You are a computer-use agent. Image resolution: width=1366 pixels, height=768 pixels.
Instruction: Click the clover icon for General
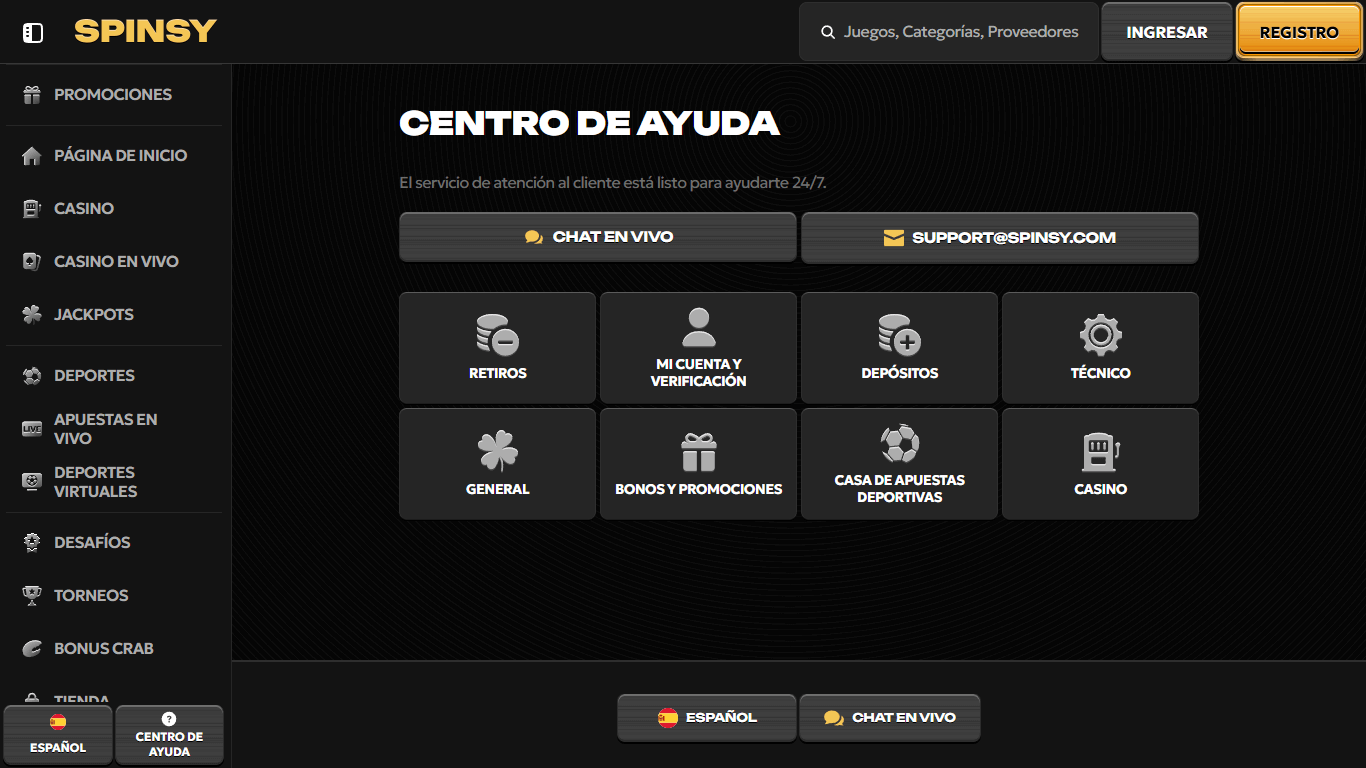pyautogui.click(x=498, y=451)
